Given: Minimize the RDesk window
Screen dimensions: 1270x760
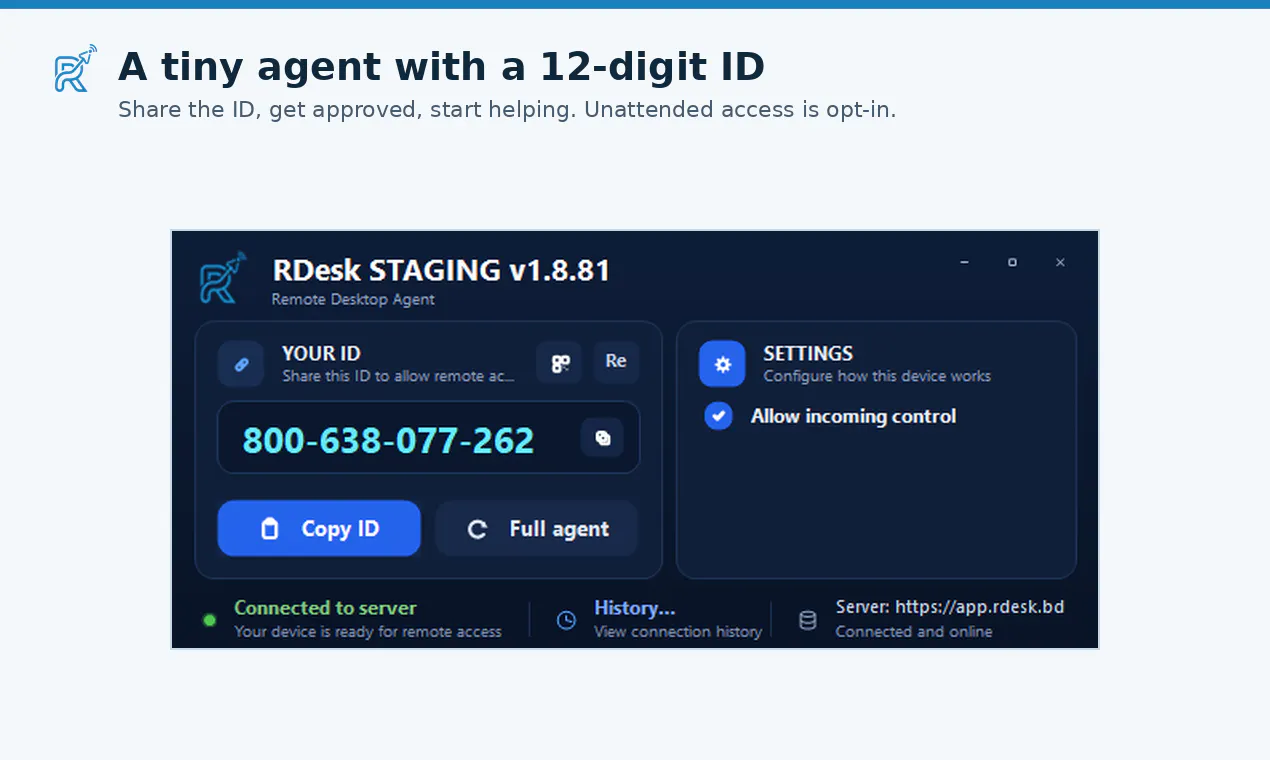Looking at the screenshot, I should tap(964, 262).
